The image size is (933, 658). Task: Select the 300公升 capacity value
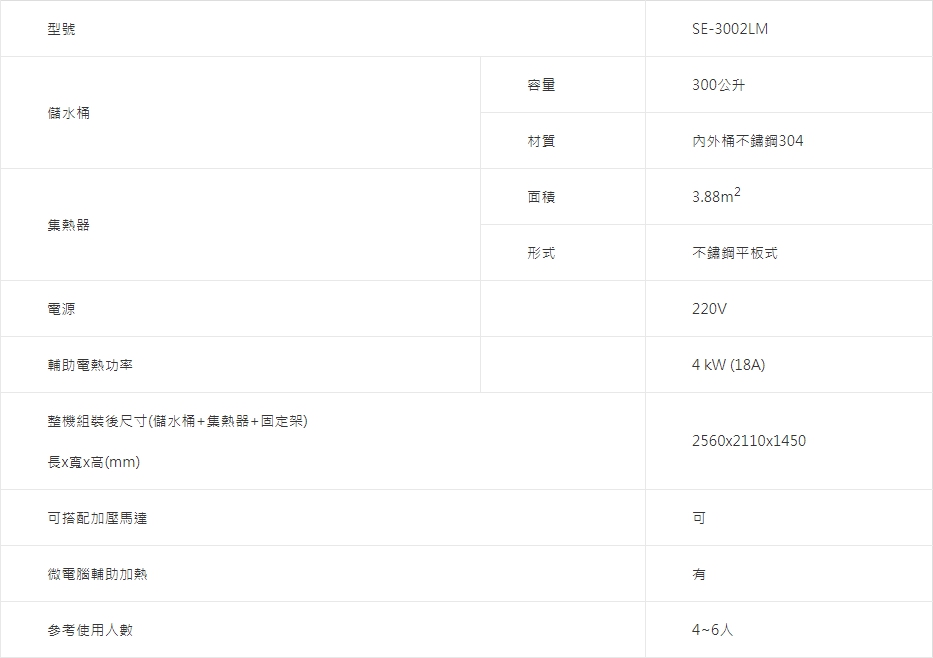click(x=718, y=85)
